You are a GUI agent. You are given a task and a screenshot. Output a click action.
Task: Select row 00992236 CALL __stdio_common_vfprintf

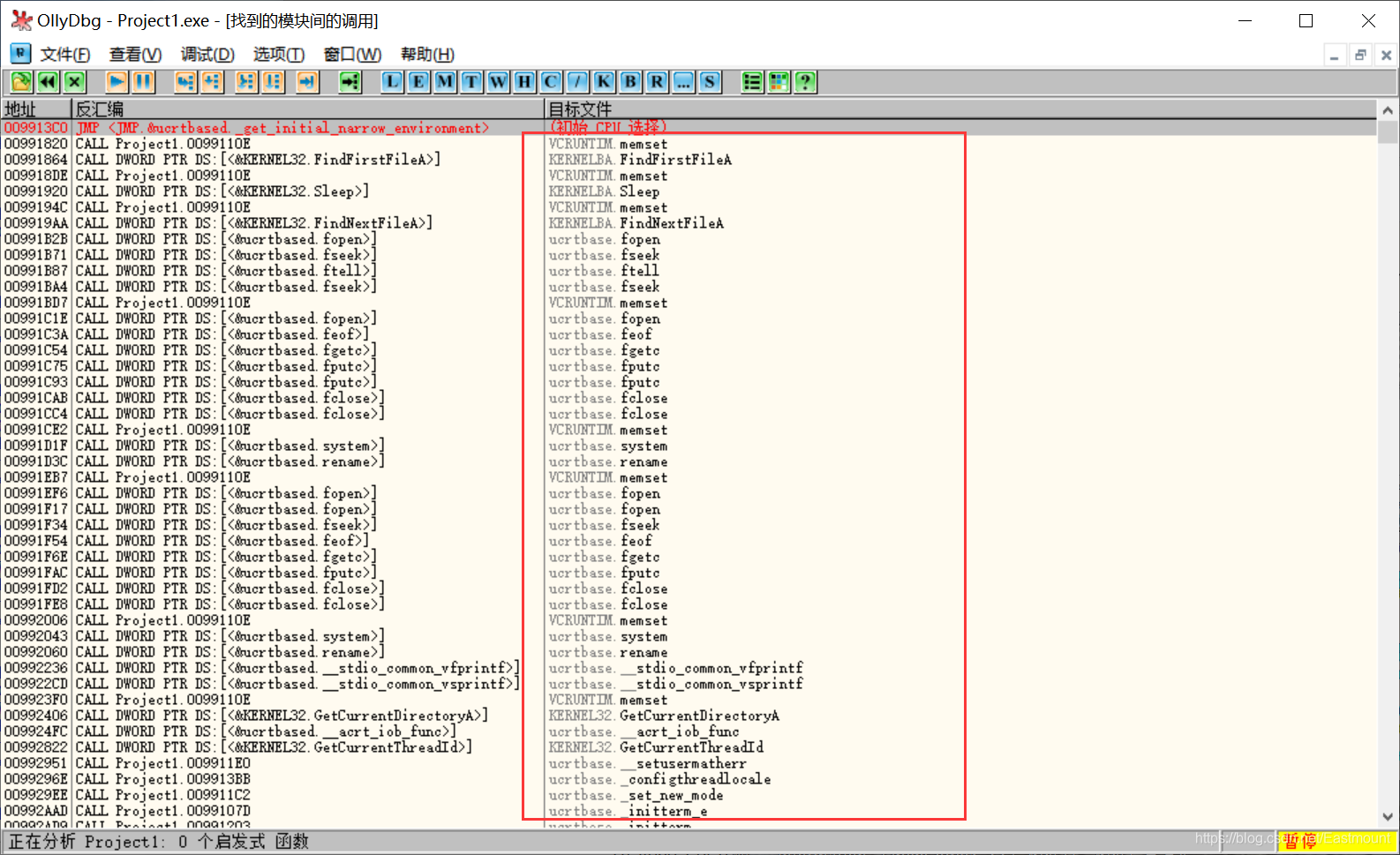pos(689,668)
